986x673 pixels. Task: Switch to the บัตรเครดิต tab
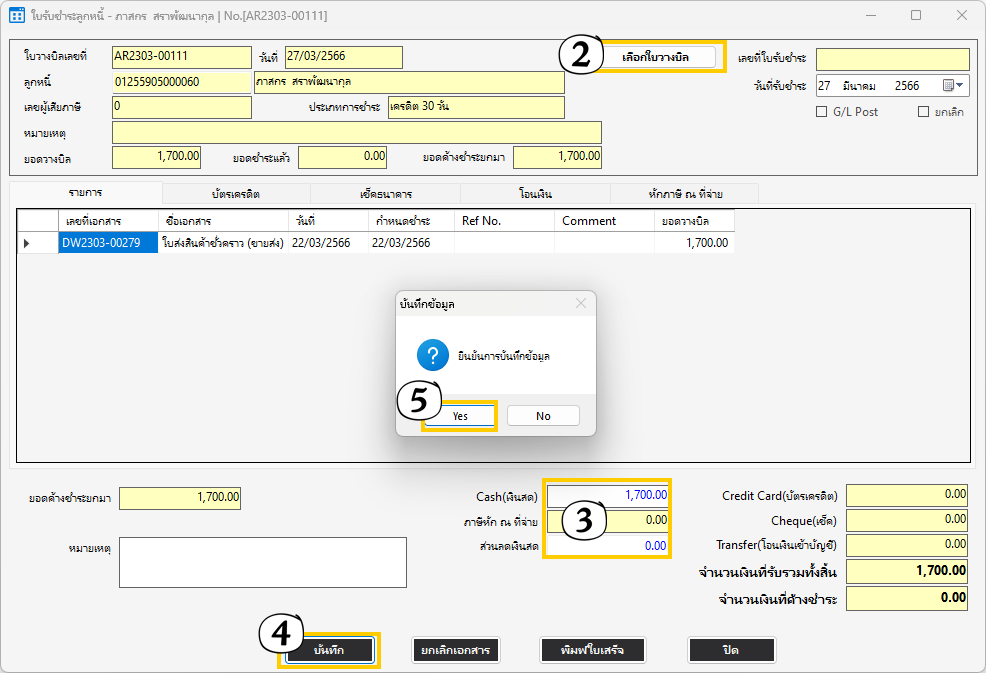click(236, 193)
